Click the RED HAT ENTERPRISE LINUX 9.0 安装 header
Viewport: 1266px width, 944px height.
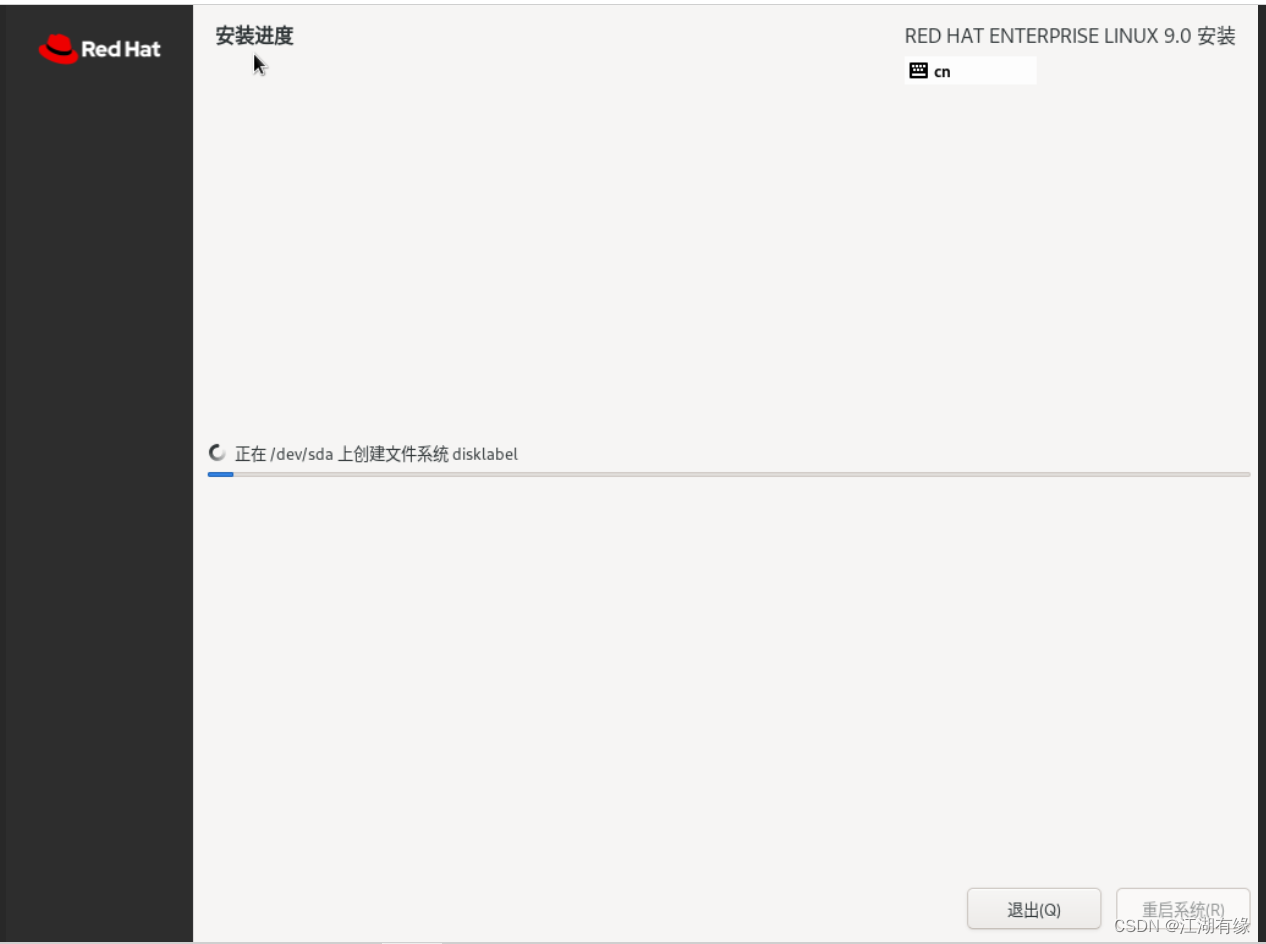pos(1069,36)
